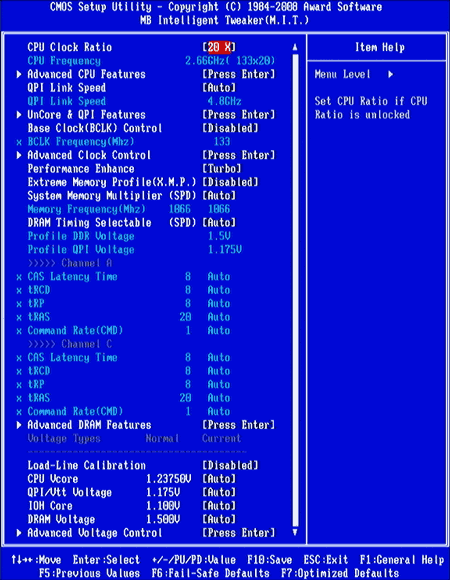Select Channel A tRCD Auto value
Viewport: 450px width, 580px height.
tap(219, 290)
